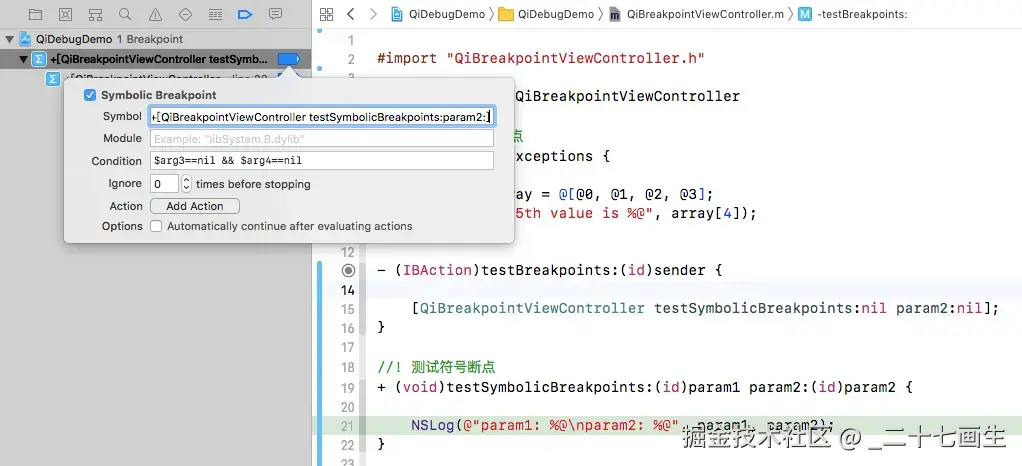Click line number 22 in the gutter
The height and width of the screenshot is (466, 1022).
coord(349,445)
